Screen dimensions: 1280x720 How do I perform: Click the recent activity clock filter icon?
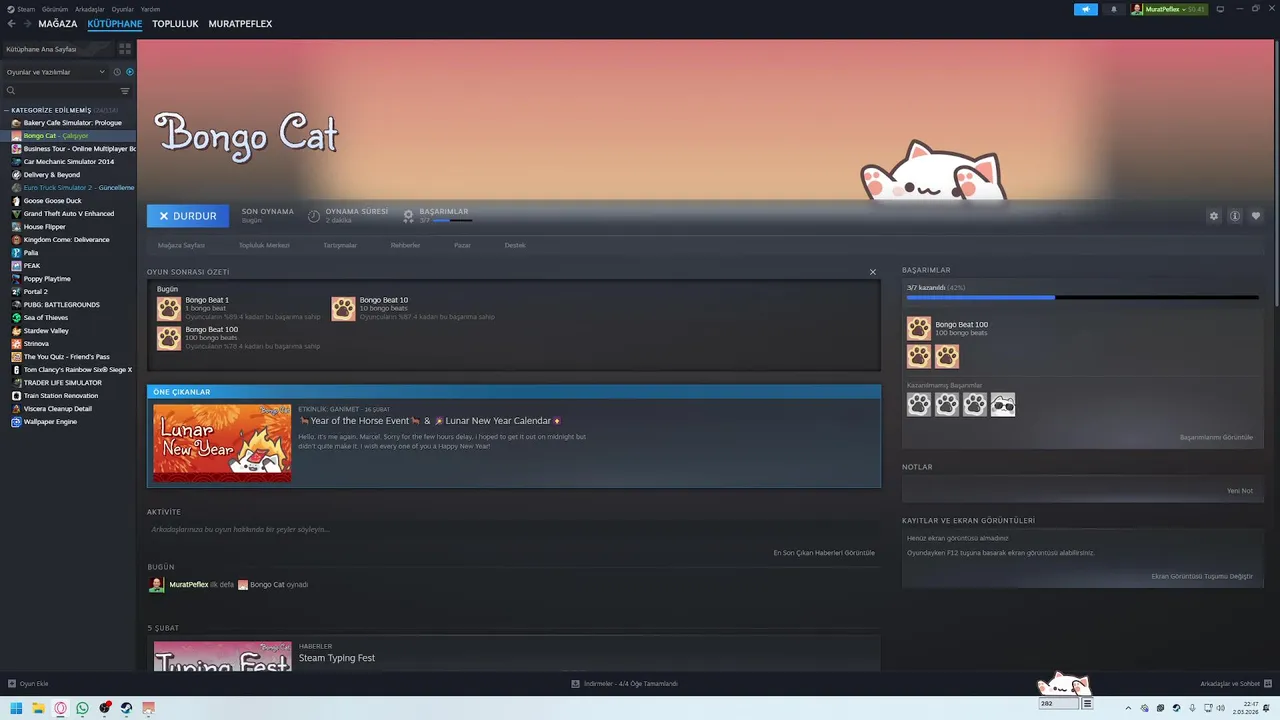[117, 72]
